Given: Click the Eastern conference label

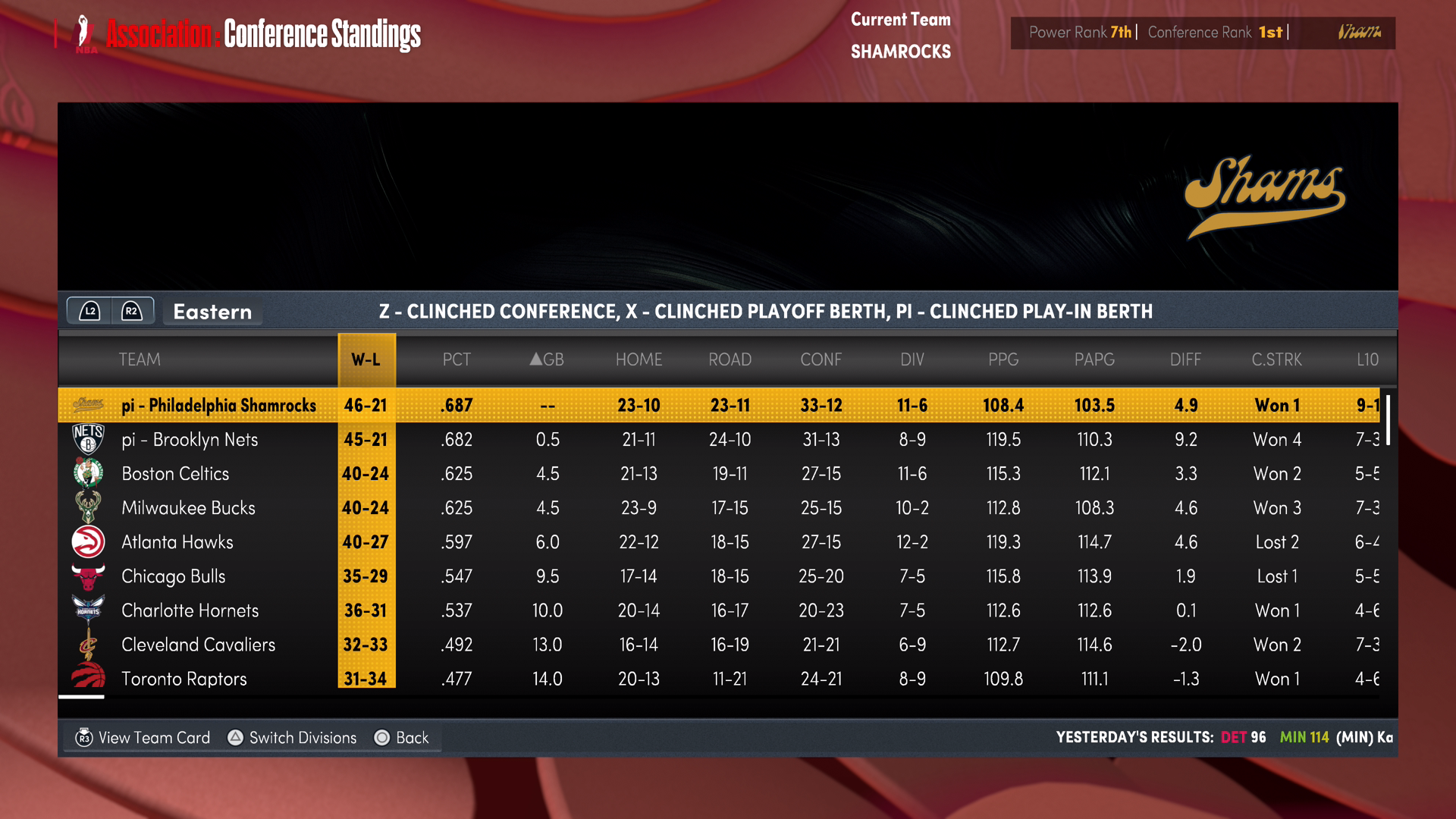Looking at the screenshot, I should pyautogui.click(x=212, y=312).
